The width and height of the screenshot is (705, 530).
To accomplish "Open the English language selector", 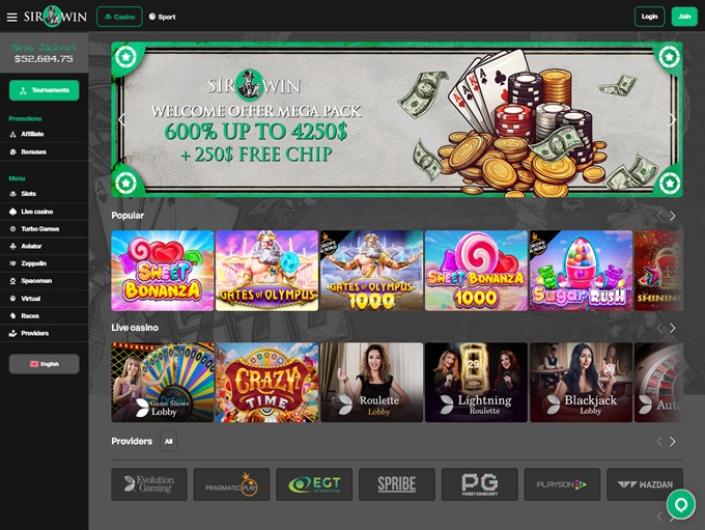I will tap(44, 364).
